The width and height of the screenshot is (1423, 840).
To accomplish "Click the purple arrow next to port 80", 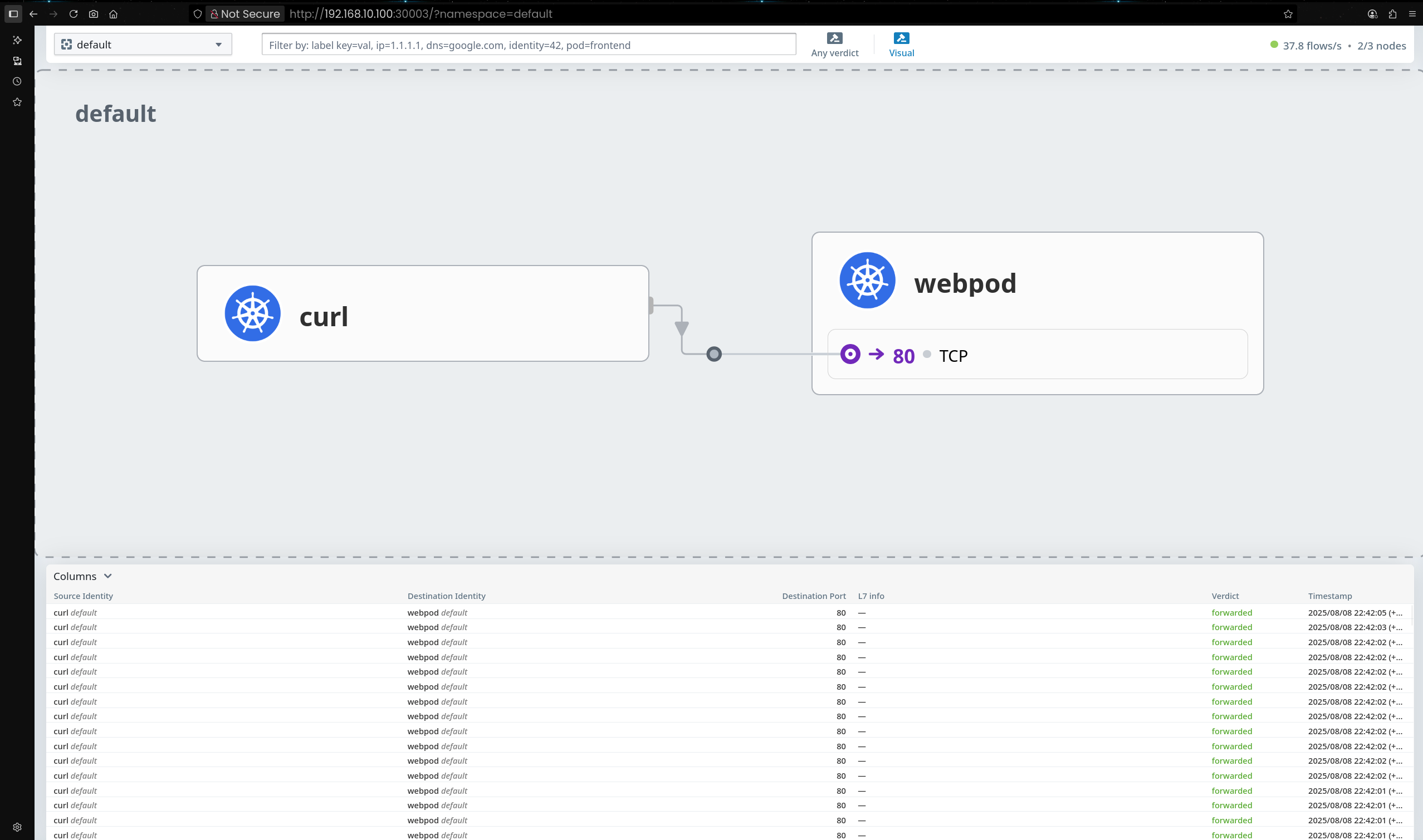I will point(876,355).
